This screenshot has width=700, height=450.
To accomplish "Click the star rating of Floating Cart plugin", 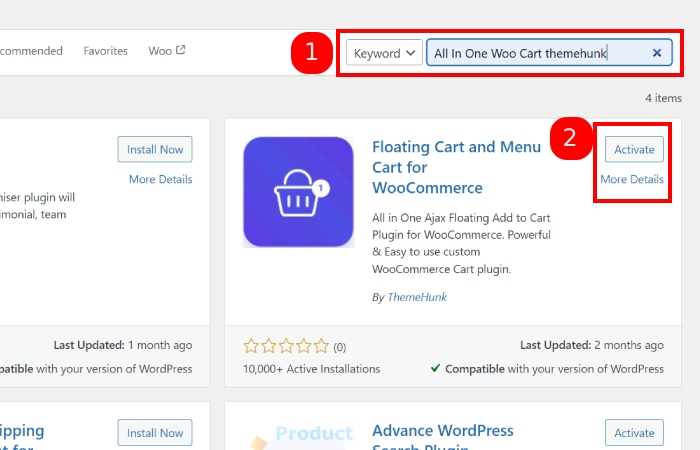I will tap(286, 346).
